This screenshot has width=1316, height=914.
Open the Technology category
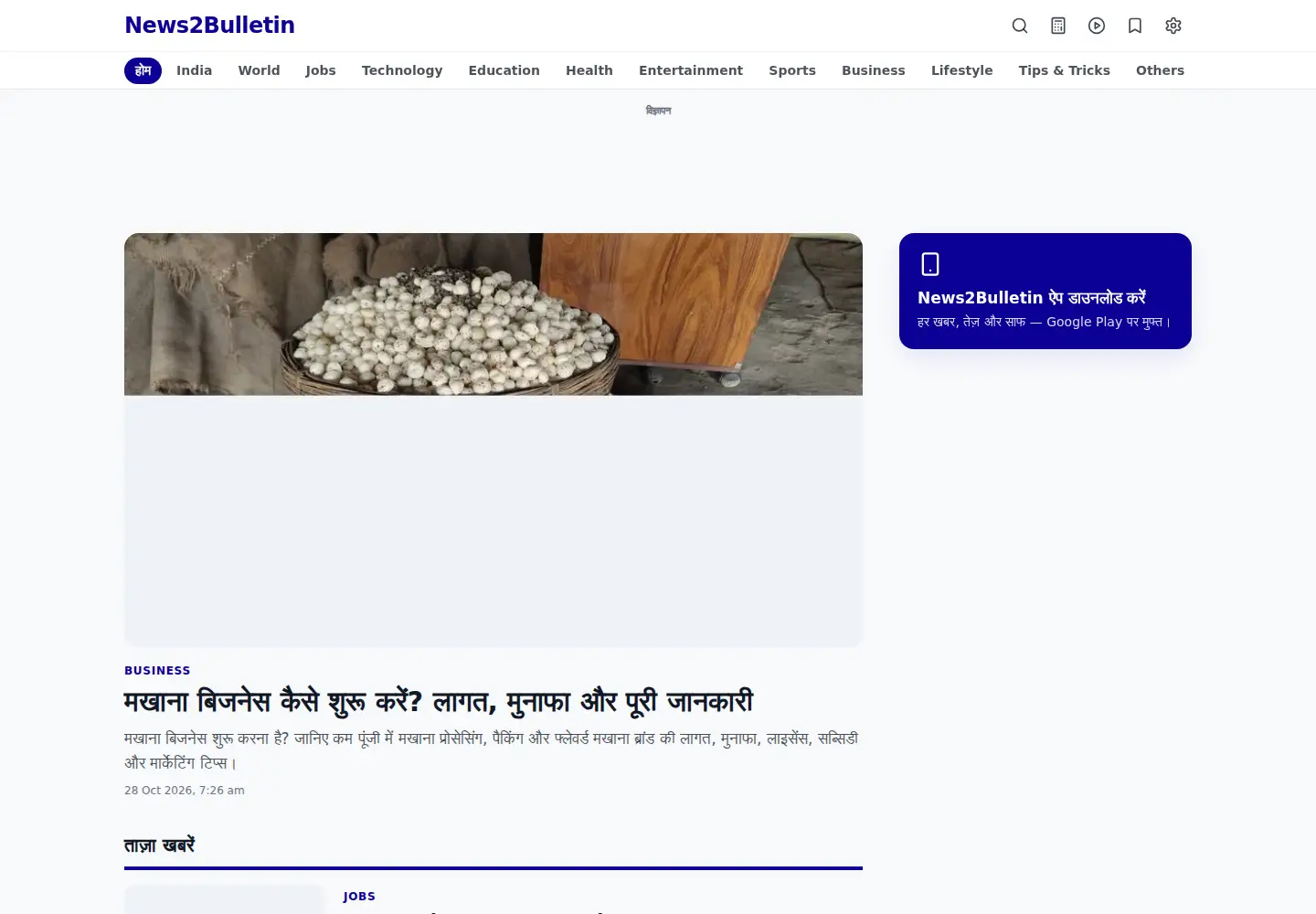tap(402, 70)
